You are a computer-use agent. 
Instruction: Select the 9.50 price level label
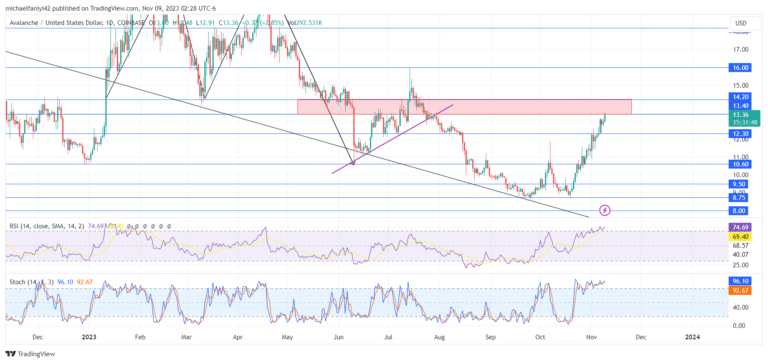coord(739,184)
